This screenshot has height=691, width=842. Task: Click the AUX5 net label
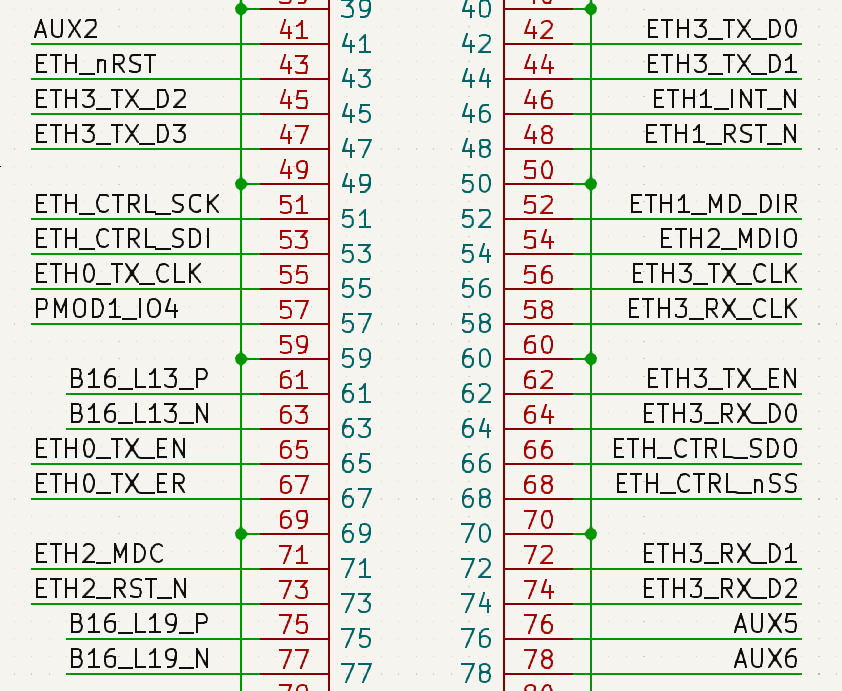pyautogui.click(x=766, y=624)
